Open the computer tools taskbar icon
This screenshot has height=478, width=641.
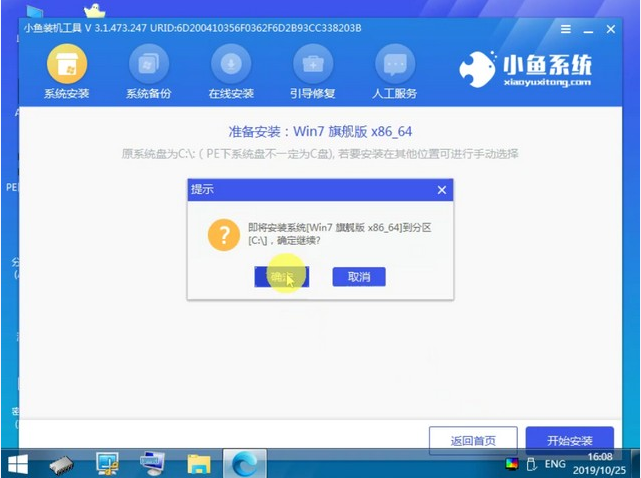pyautogui.click(x=107, y=465)
